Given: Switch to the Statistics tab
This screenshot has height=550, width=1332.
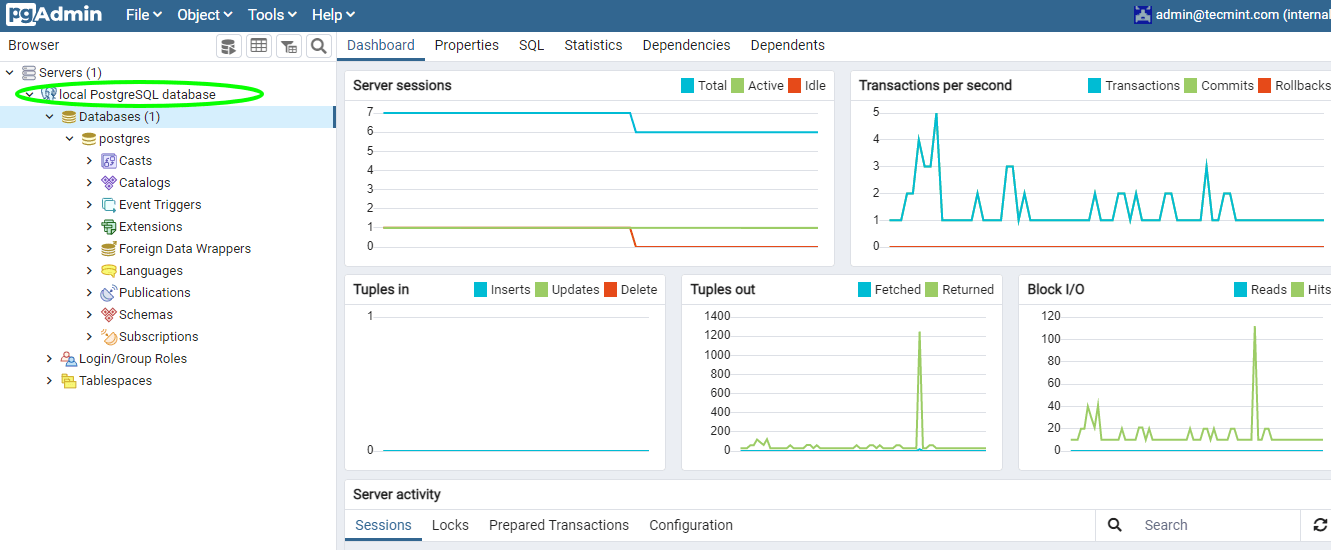Looking at the screenshot, I should 593,45.
